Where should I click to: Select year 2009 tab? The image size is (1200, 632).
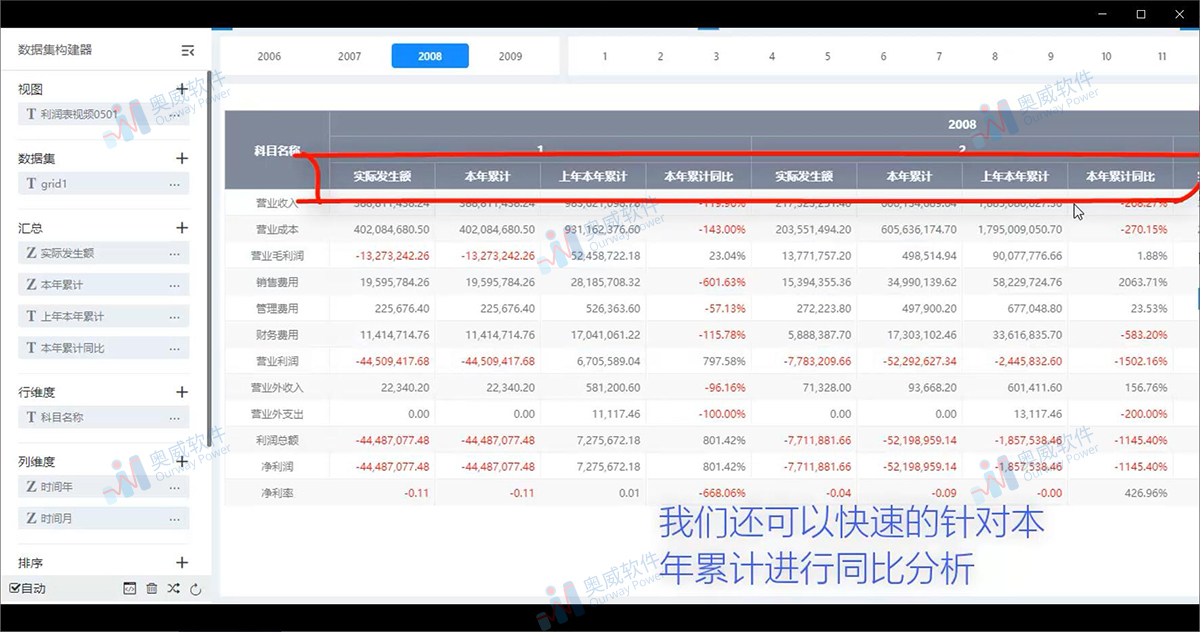510,57
